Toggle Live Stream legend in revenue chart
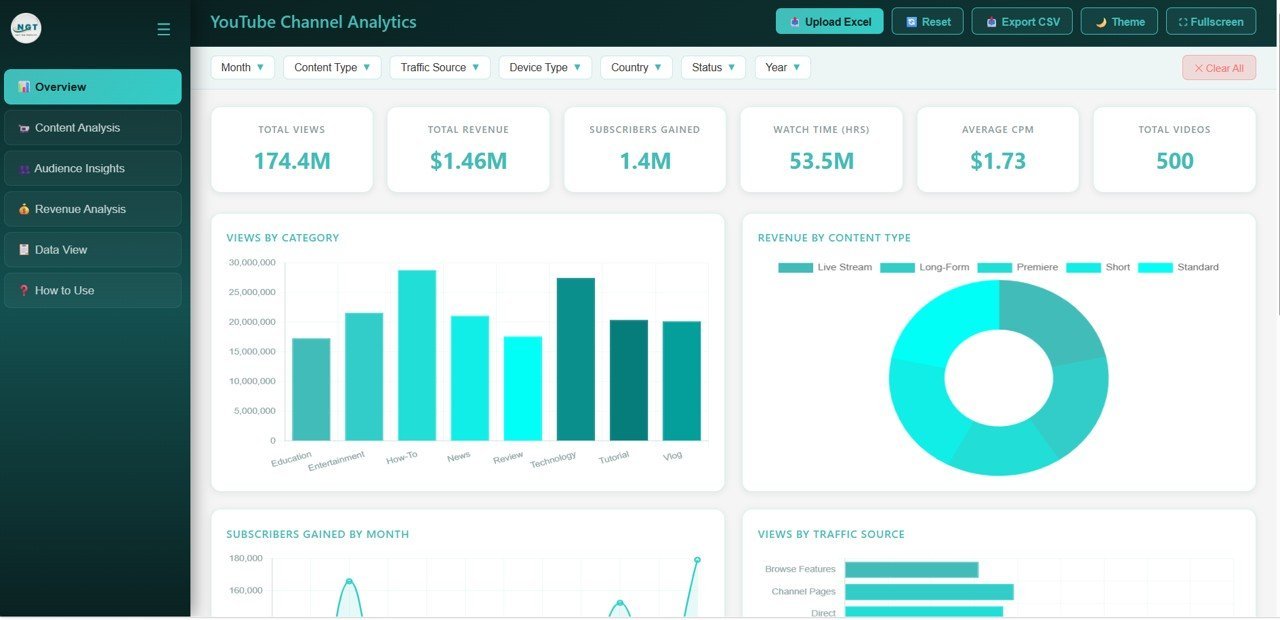 coord(825,267)
